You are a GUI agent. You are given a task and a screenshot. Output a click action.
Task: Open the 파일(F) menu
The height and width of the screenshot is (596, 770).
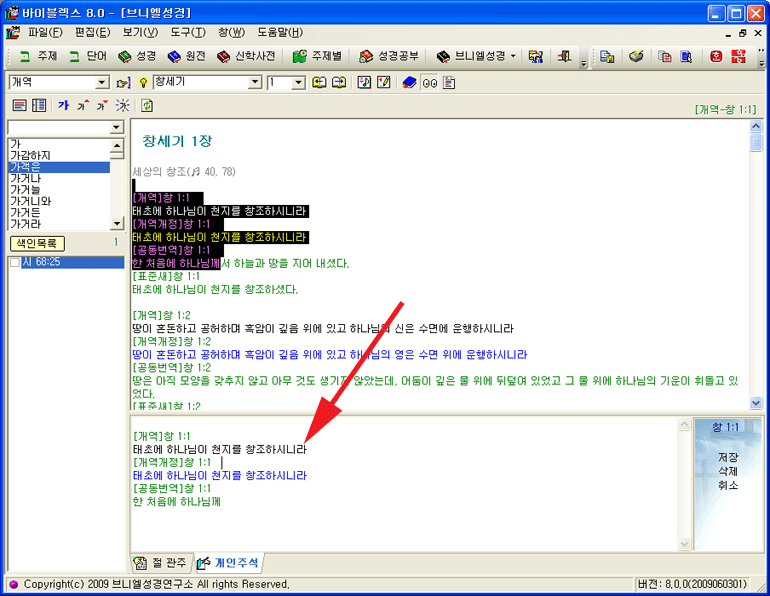pos(45,32)
